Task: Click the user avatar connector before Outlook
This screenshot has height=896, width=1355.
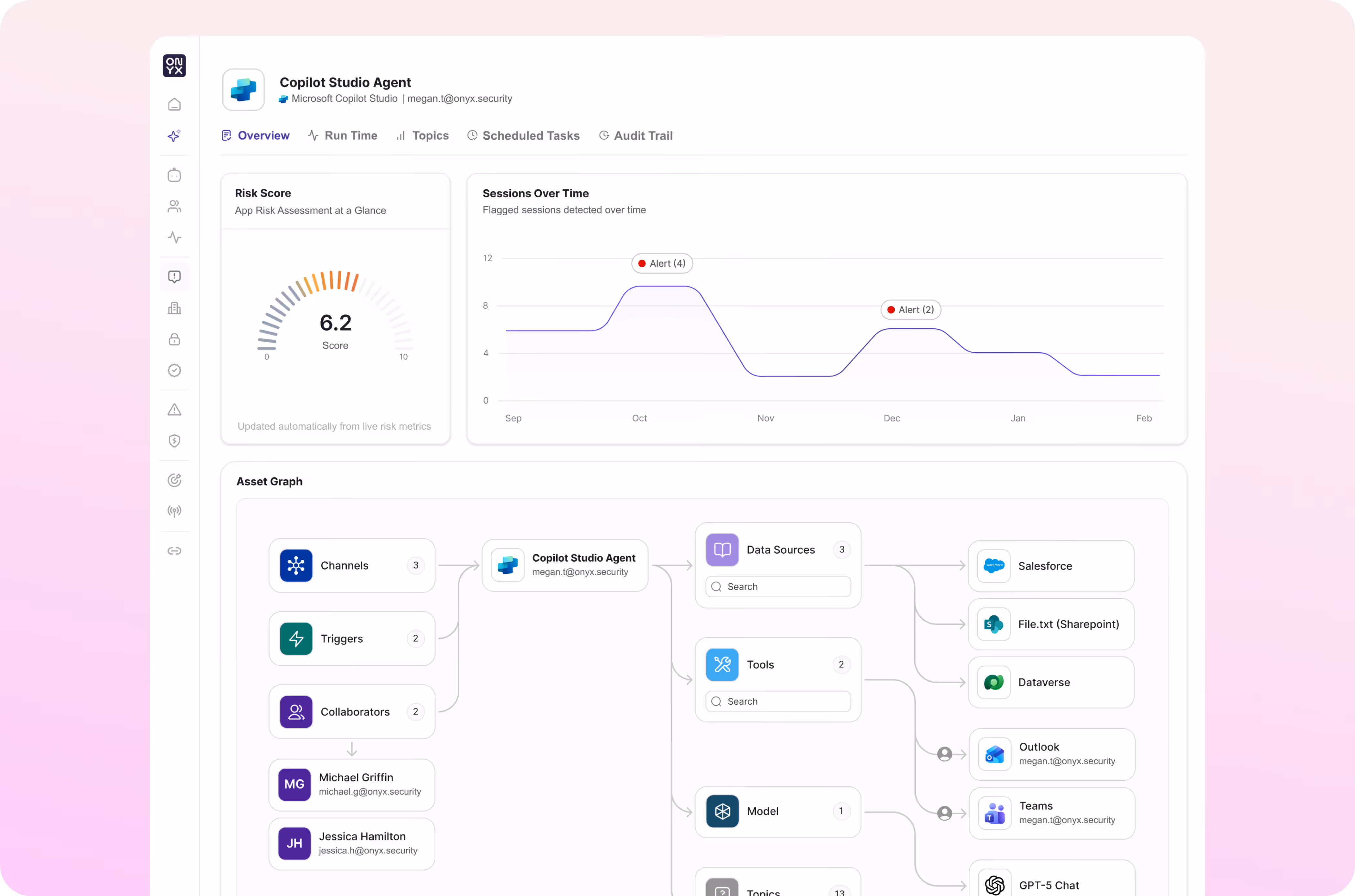Action: (945, 754)
